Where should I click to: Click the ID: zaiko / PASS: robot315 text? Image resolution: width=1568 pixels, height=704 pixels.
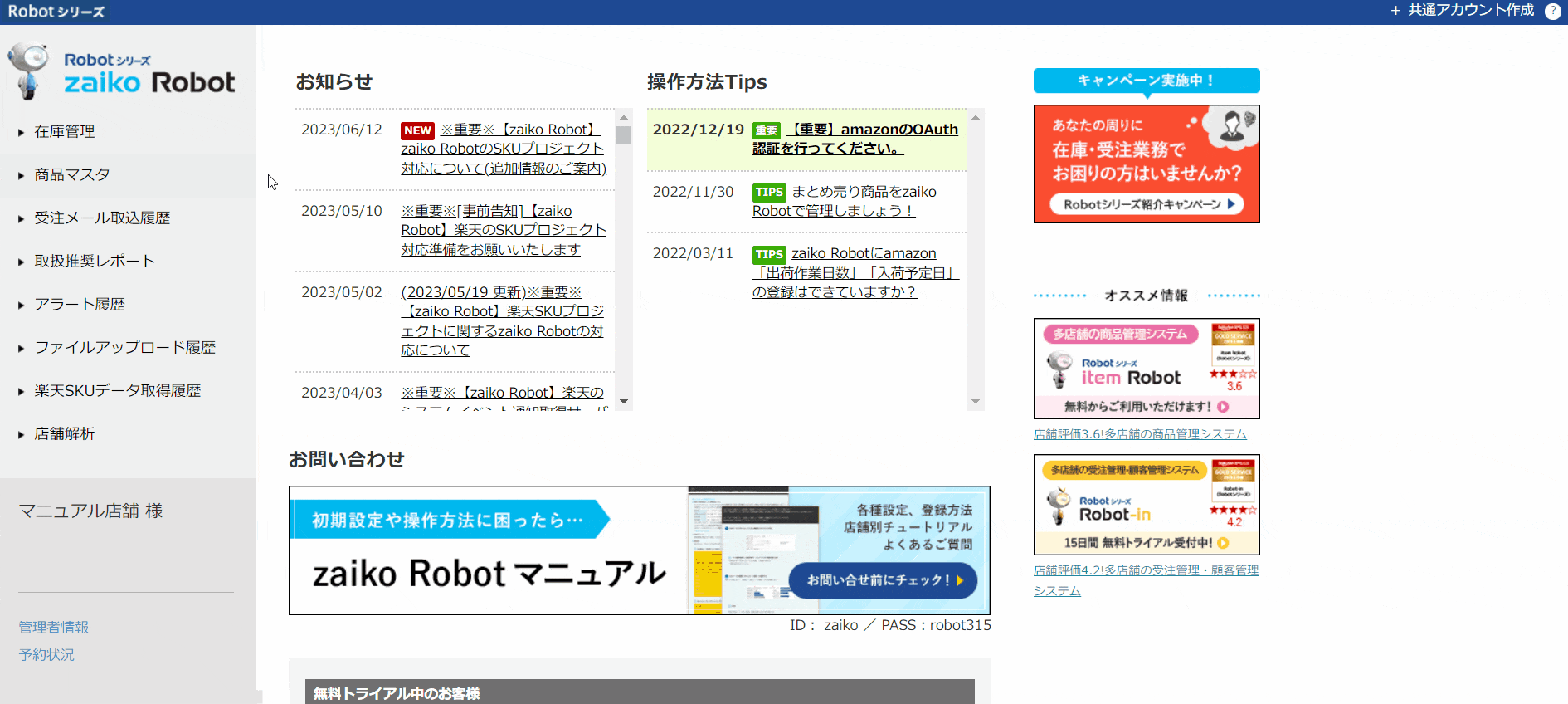890,626
